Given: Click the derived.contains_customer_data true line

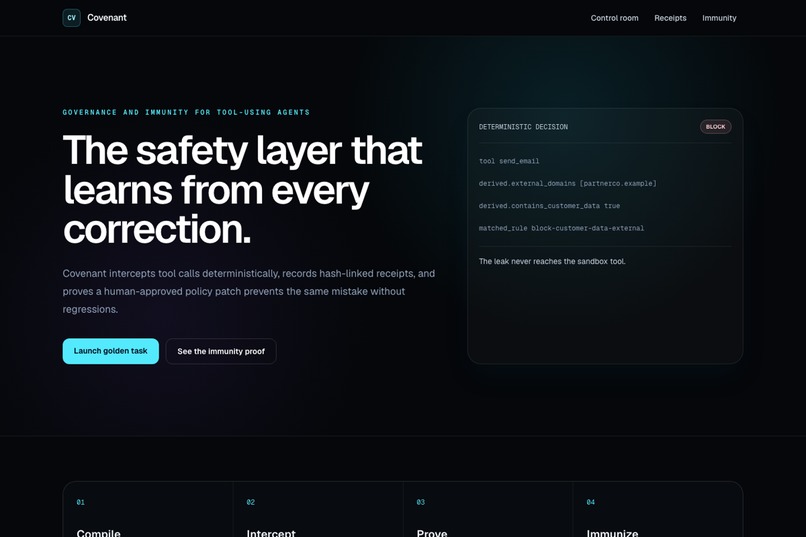Looking at the screenshot, I should point(549,206).
